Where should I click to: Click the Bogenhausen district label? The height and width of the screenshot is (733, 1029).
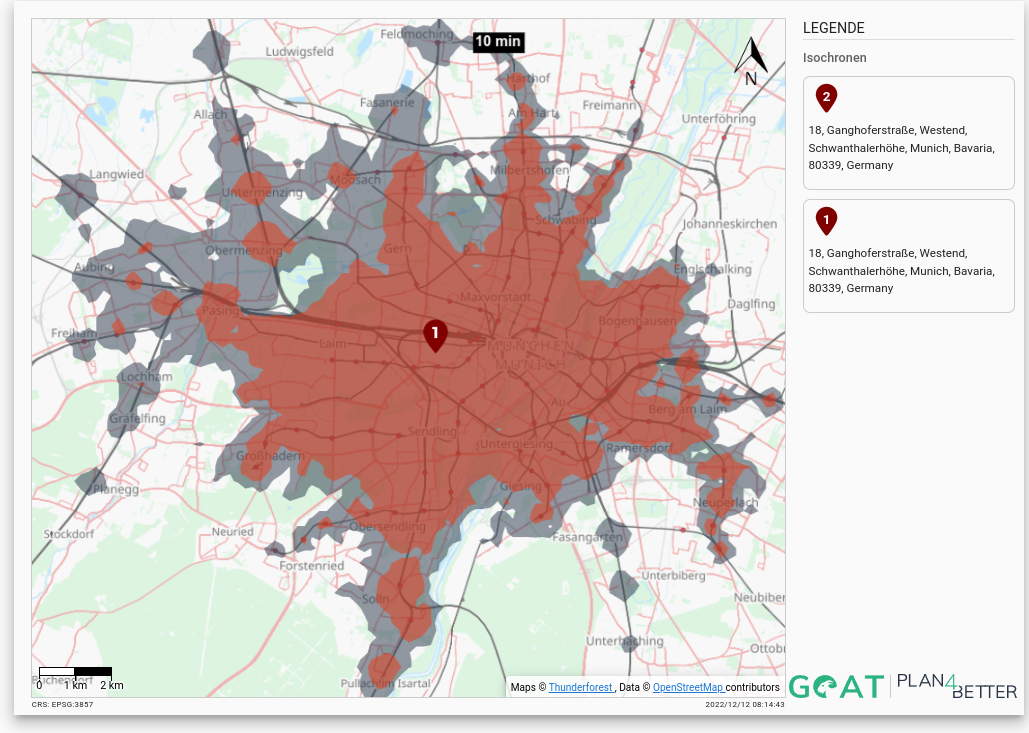pos(637,321)
